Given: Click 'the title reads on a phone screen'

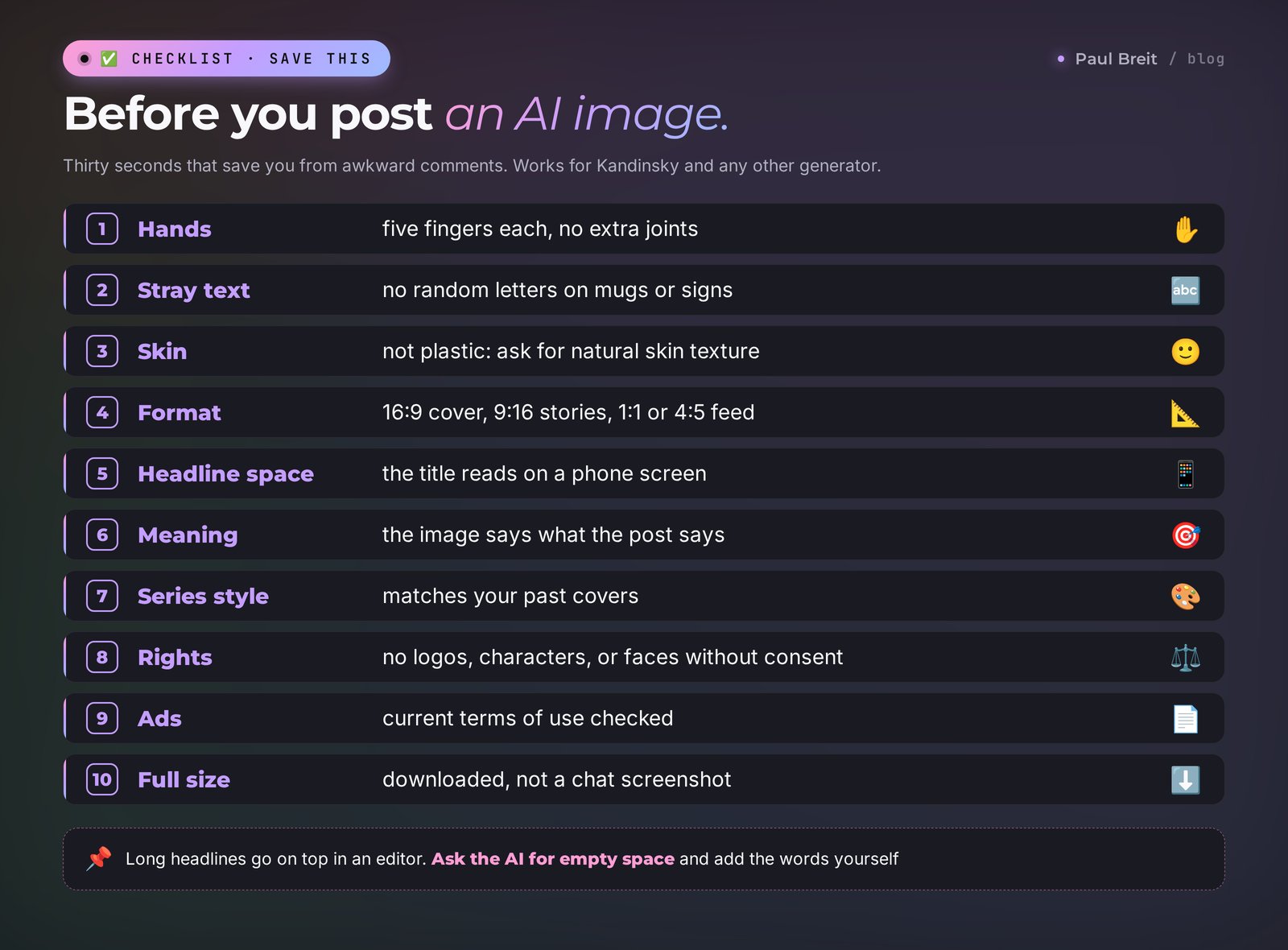Looking at the screenshot, I should pos(544,474).
